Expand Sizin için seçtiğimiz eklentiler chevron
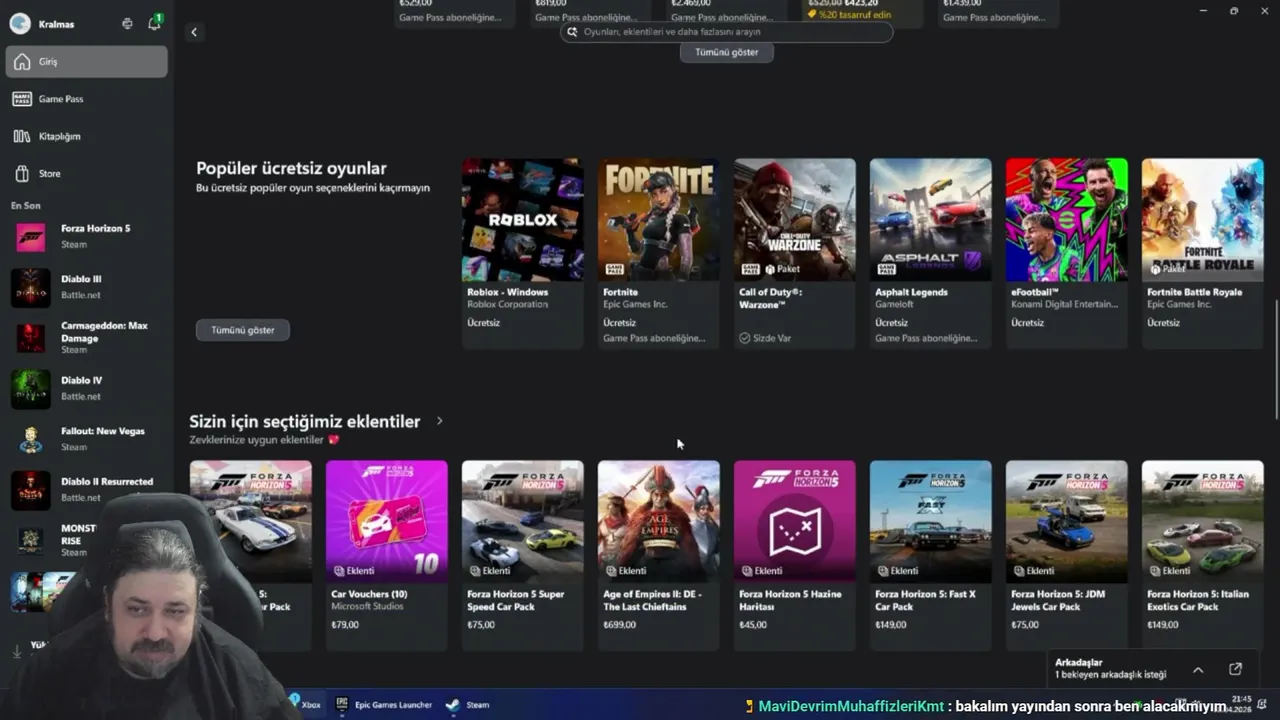Viewport: 1280px width, 720px height. pyautogui.click(x=439, y=421)
